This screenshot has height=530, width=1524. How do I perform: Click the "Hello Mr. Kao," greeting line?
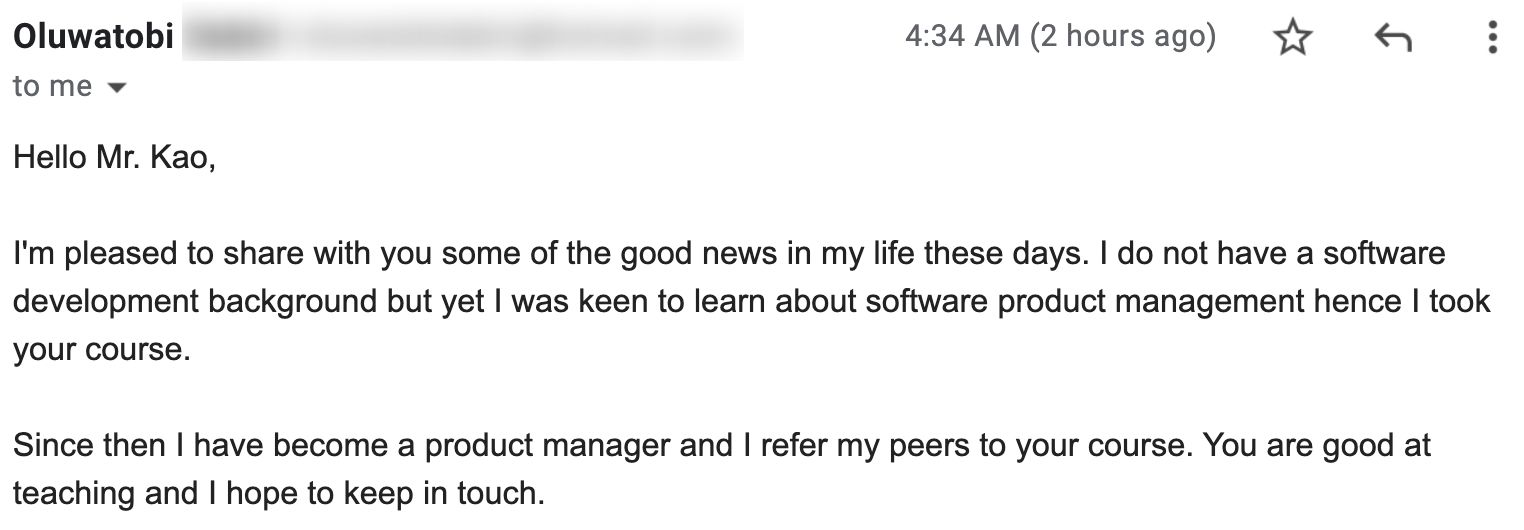click(x=114, y=158)
